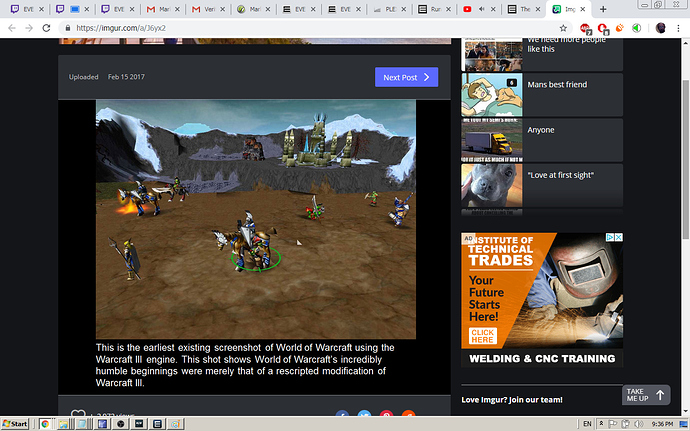The height and width of the screenshot is (431, 690).
Task: Click the TAKE ME UP button
Action: [x=646, y=395]
